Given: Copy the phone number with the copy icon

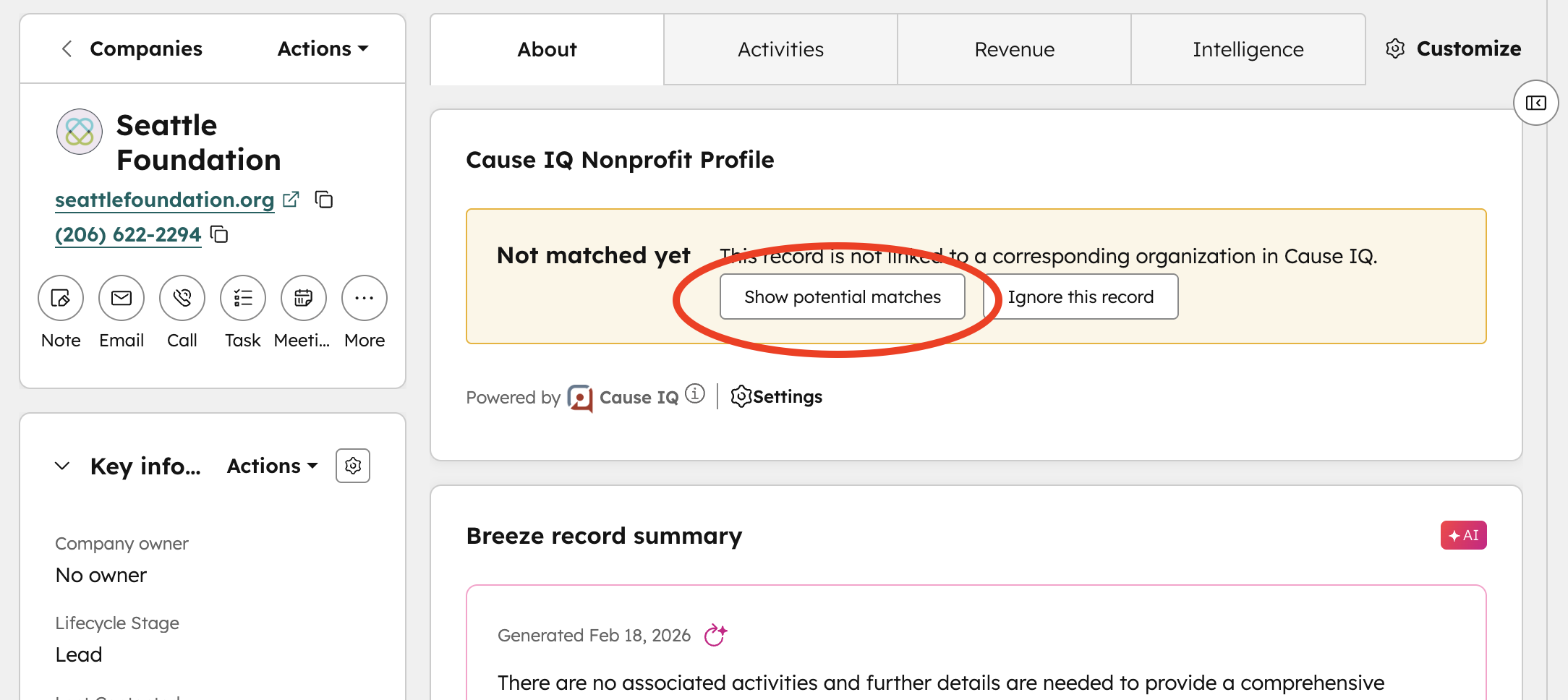Looking at the screenshot, I should [219, 234].
